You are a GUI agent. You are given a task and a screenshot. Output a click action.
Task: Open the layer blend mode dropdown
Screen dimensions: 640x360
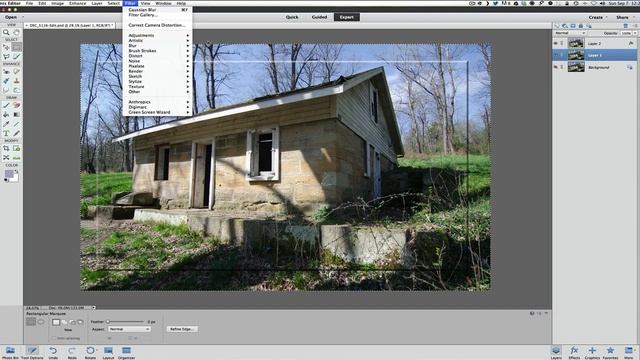pos(570,33)
